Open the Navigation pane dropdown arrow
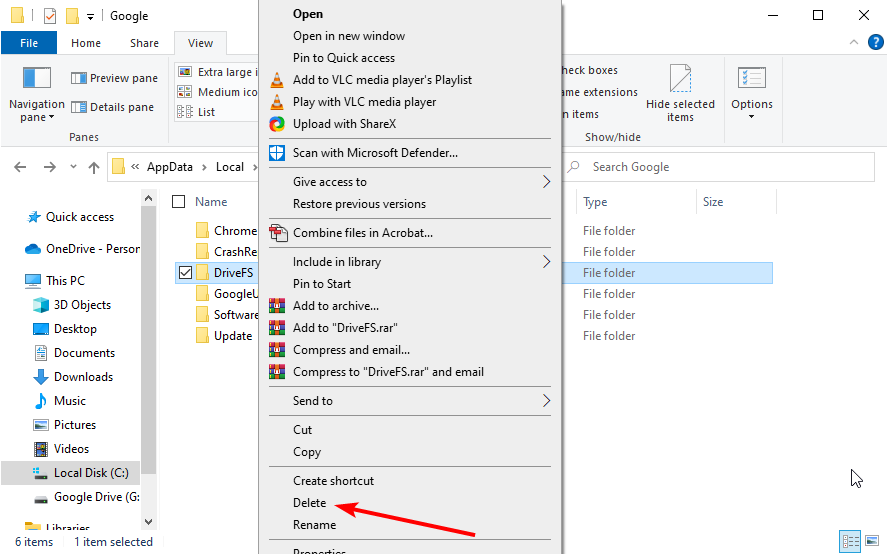This screenshot has height=554, width=888. click(x=52, y=117)
